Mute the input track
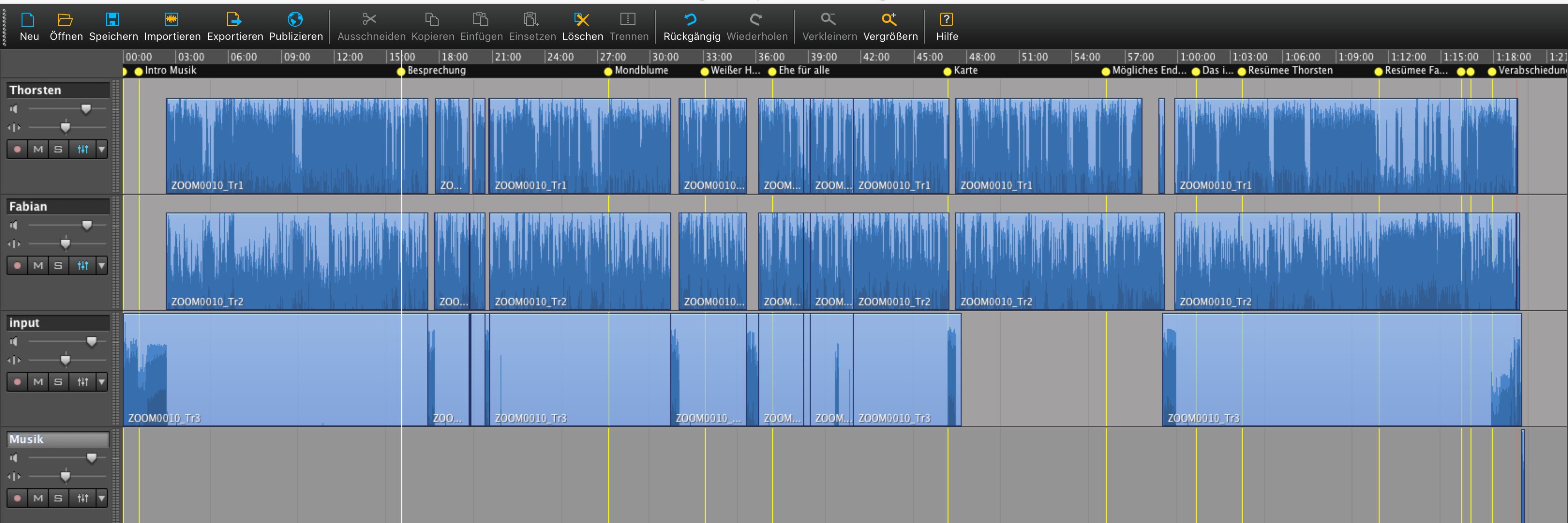 click(x=38, y=382)
